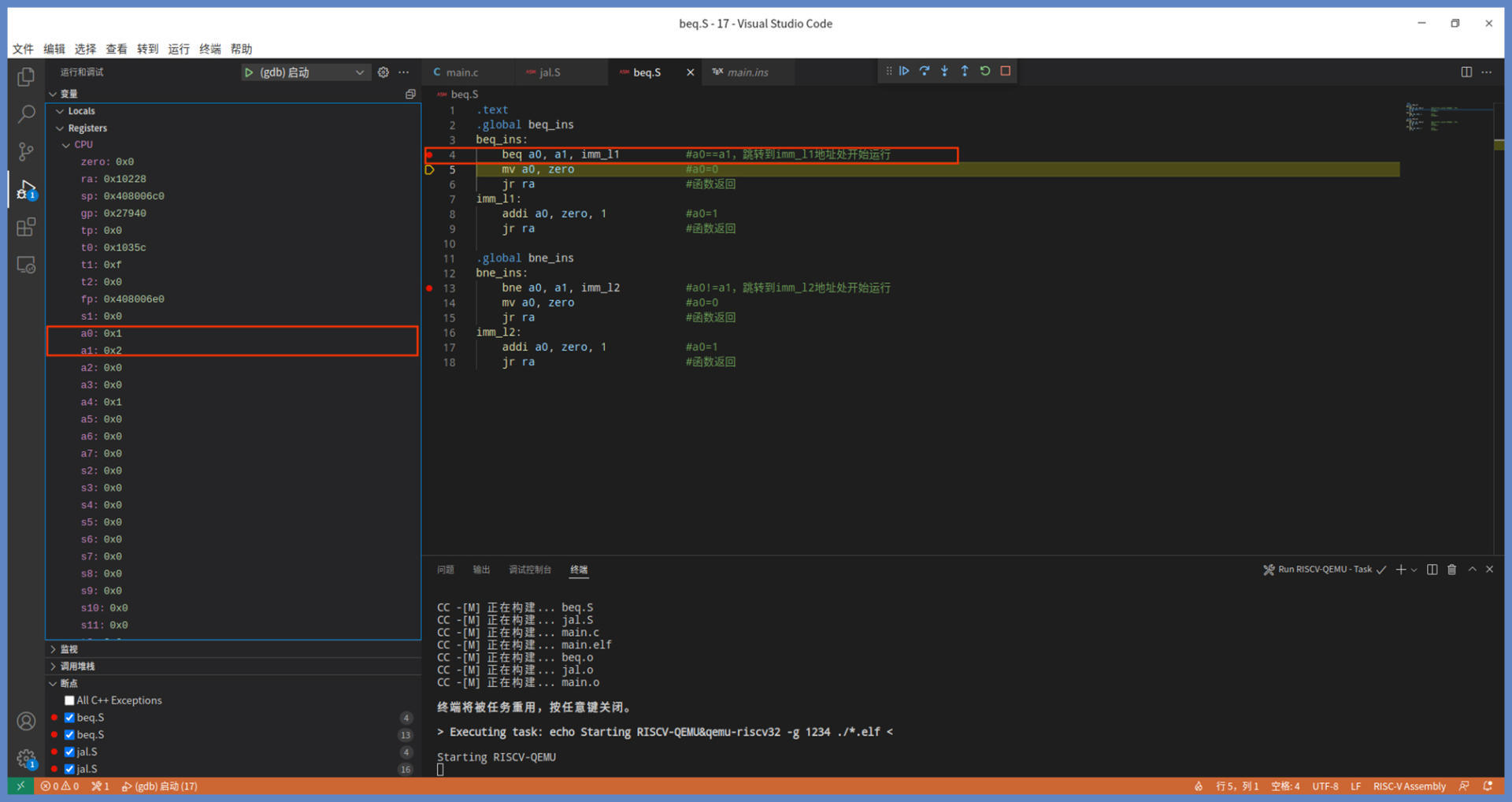Click the debug Continue button

[904, 71]
